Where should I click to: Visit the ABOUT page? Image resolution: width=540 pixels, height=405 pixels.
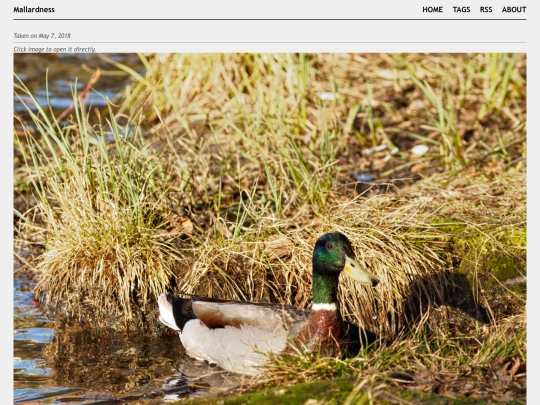click(x=514, y=10)
